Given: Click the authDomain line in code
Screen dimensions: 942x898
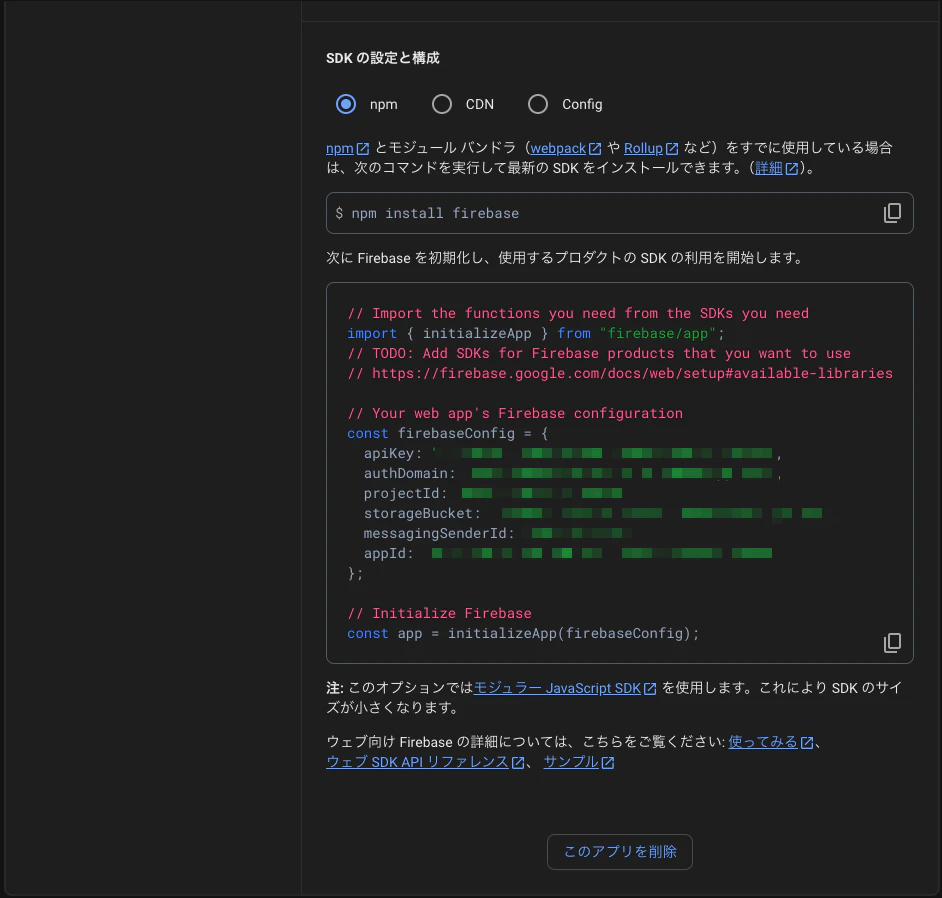Looking at the screenshot, I should (573, 473).
